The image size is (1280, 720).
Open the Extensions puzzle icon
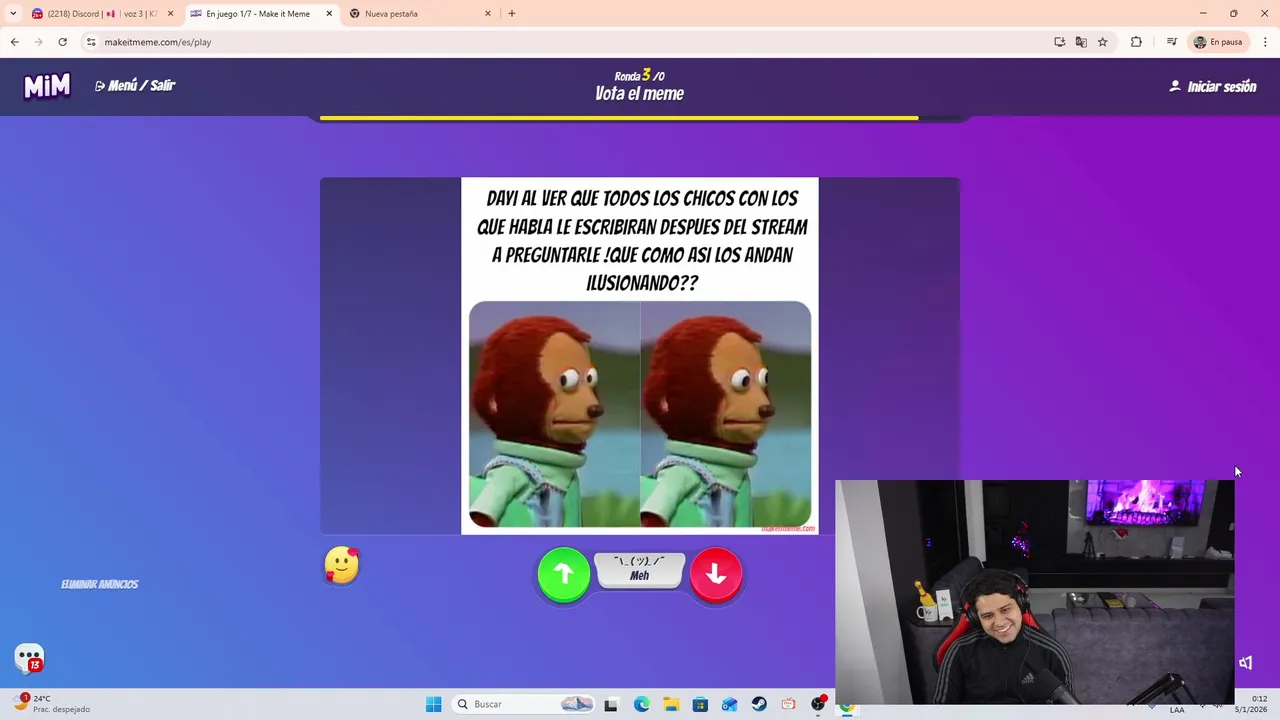tap(1136, 42)
